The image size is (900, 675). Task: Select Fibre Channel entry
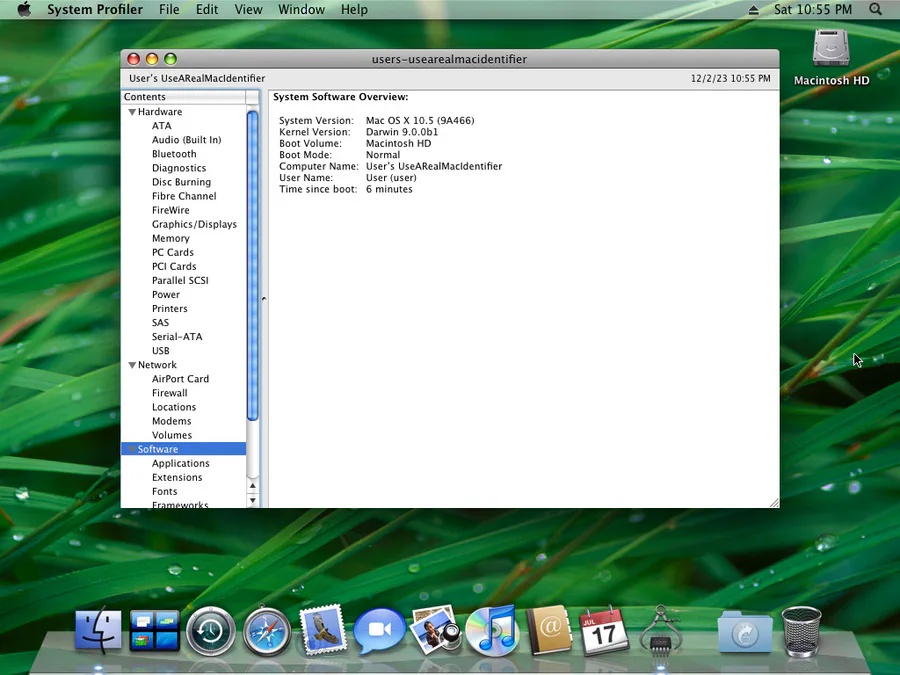pyautogui.click(x=184, y=196)
